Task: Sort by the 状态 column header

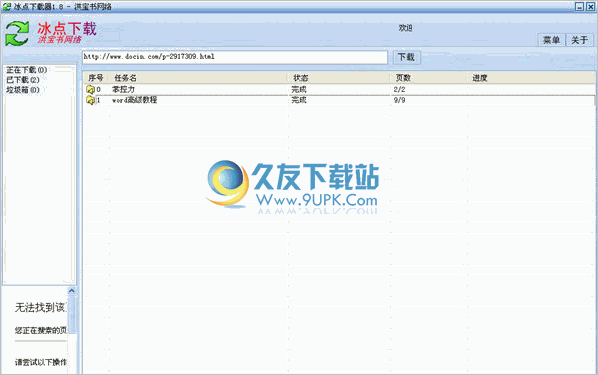Action: tap(301, 78)
